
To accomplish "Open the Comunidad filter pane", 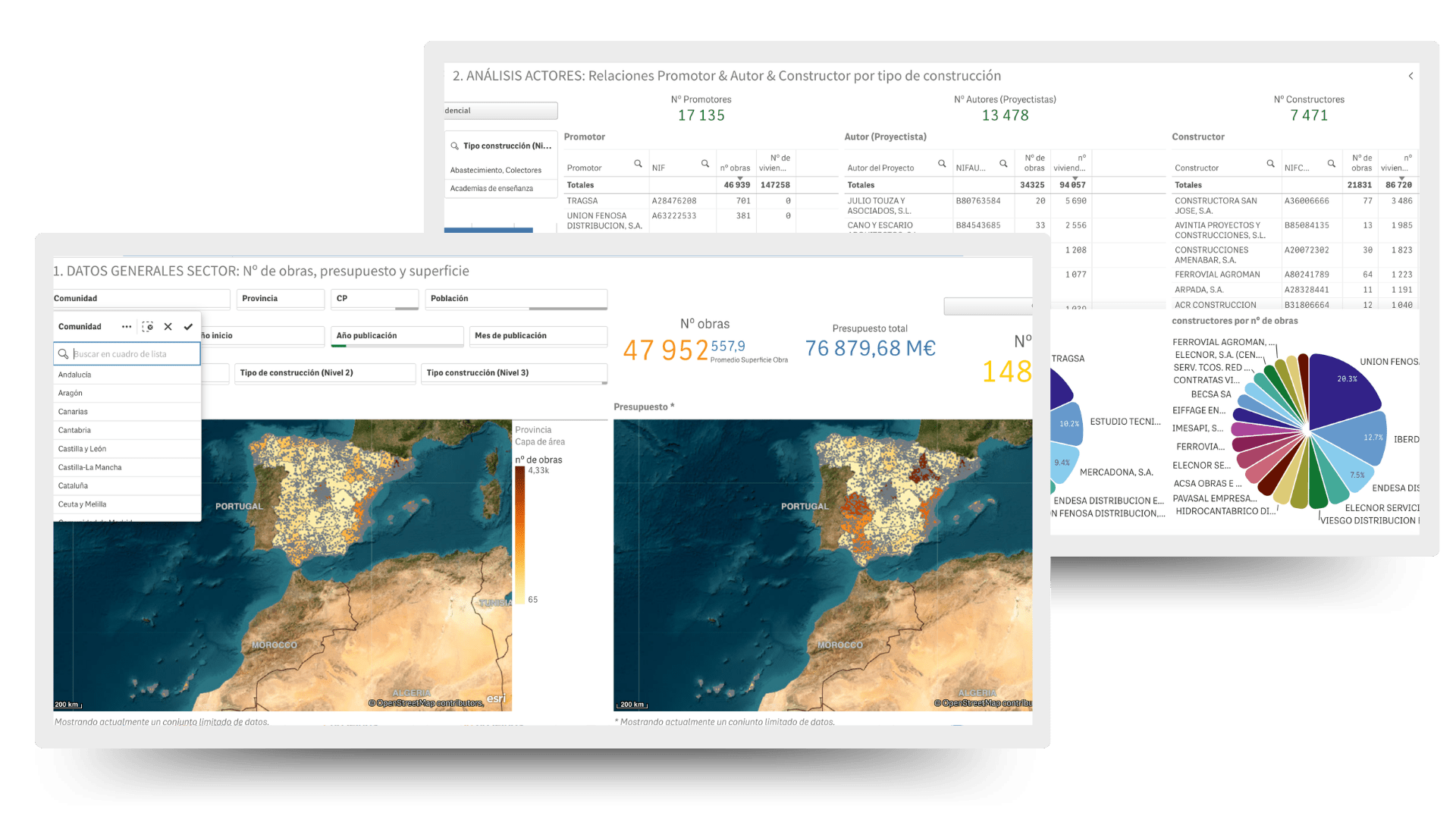I will (141, 299).
